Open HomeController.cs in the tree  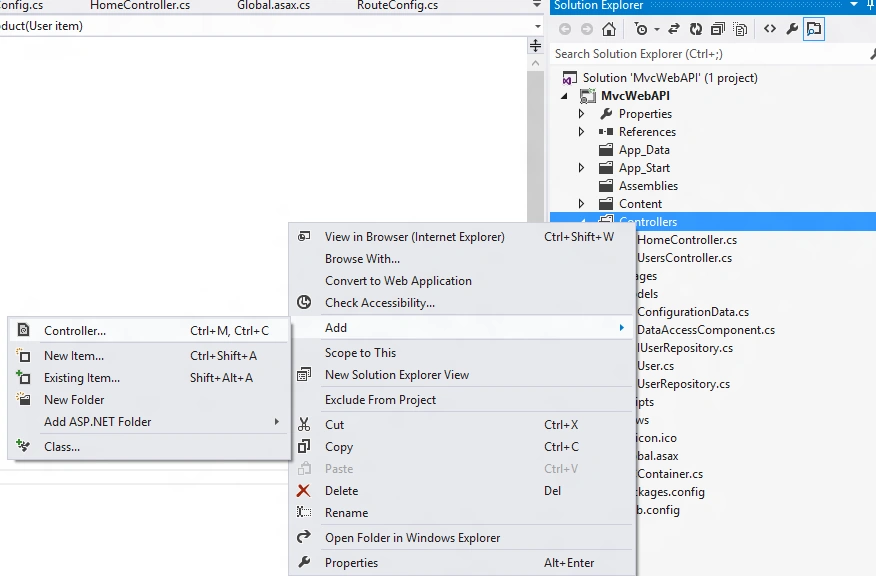coord(687,240)
